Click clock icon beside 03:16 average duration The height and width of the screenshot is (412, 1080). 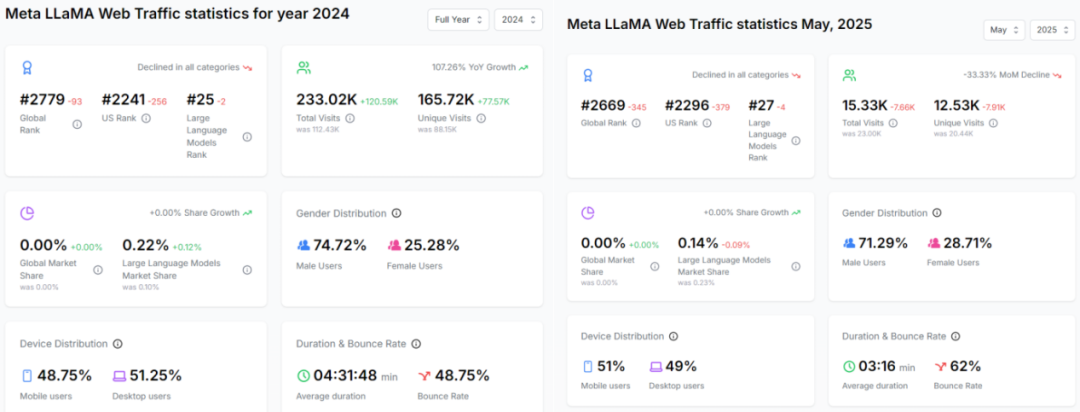849,367
